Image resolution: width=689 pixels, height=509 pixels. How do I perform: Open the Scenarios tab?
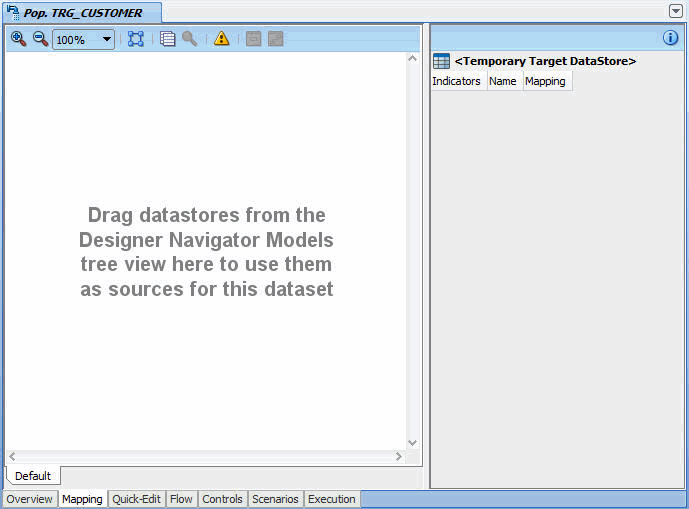275,499
